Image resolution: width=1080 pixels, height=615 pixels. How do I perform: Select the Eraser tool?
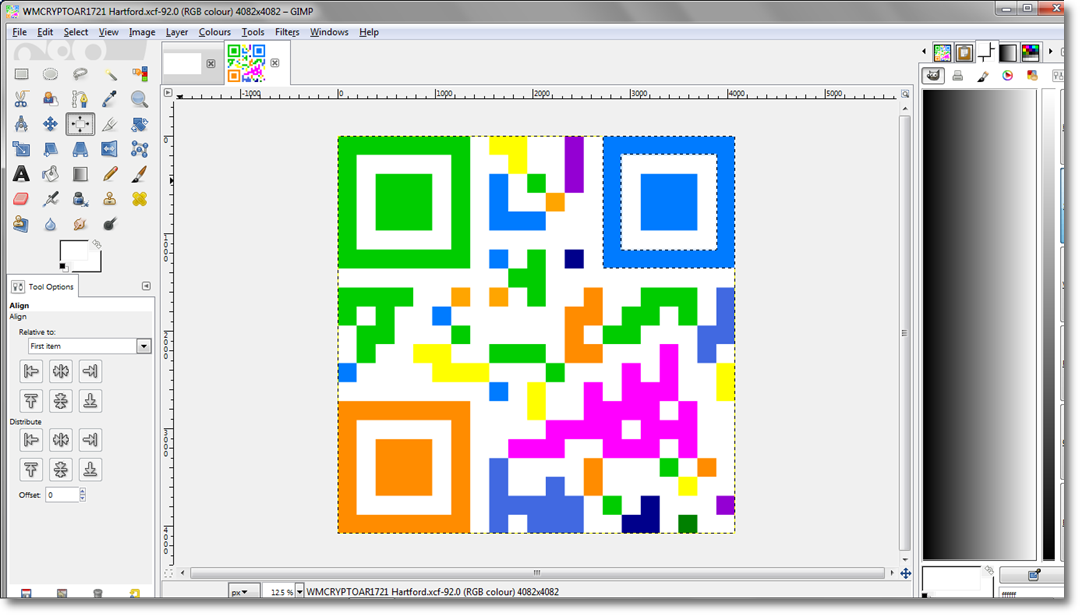coord(21,199)
